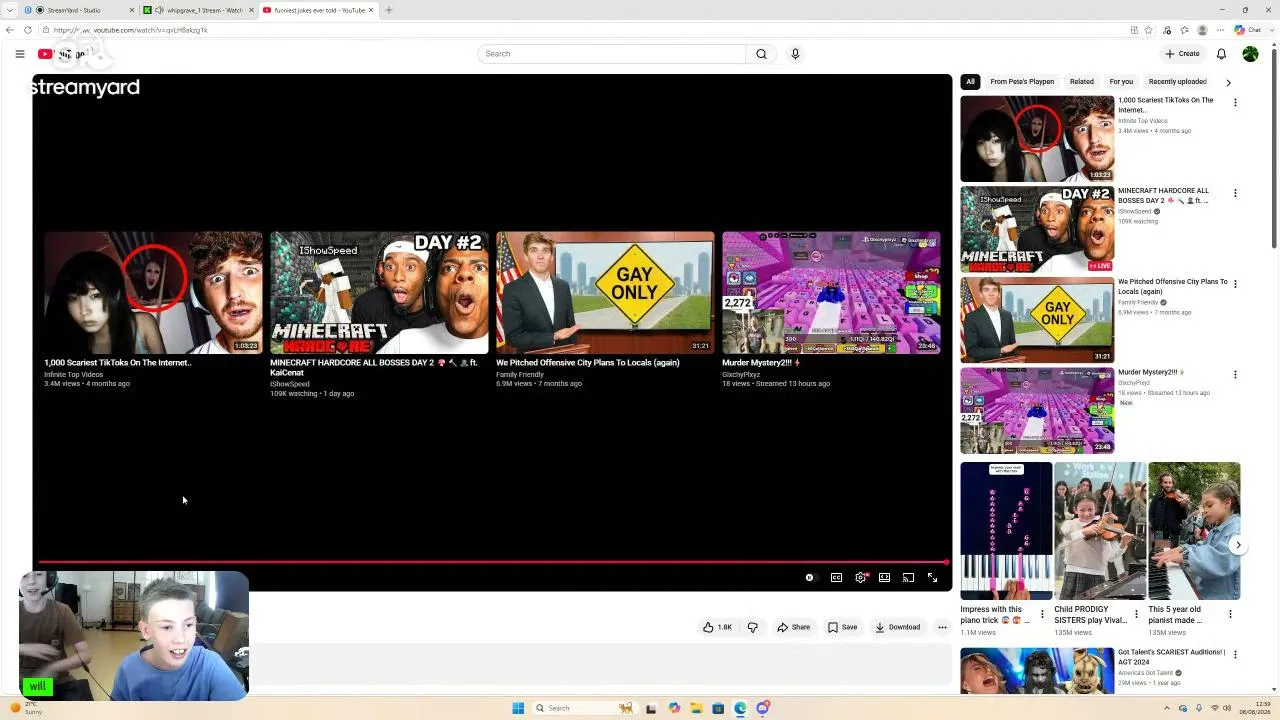Open options for 1,000 Scariest TikToks sidebar video

(1235, 102)
